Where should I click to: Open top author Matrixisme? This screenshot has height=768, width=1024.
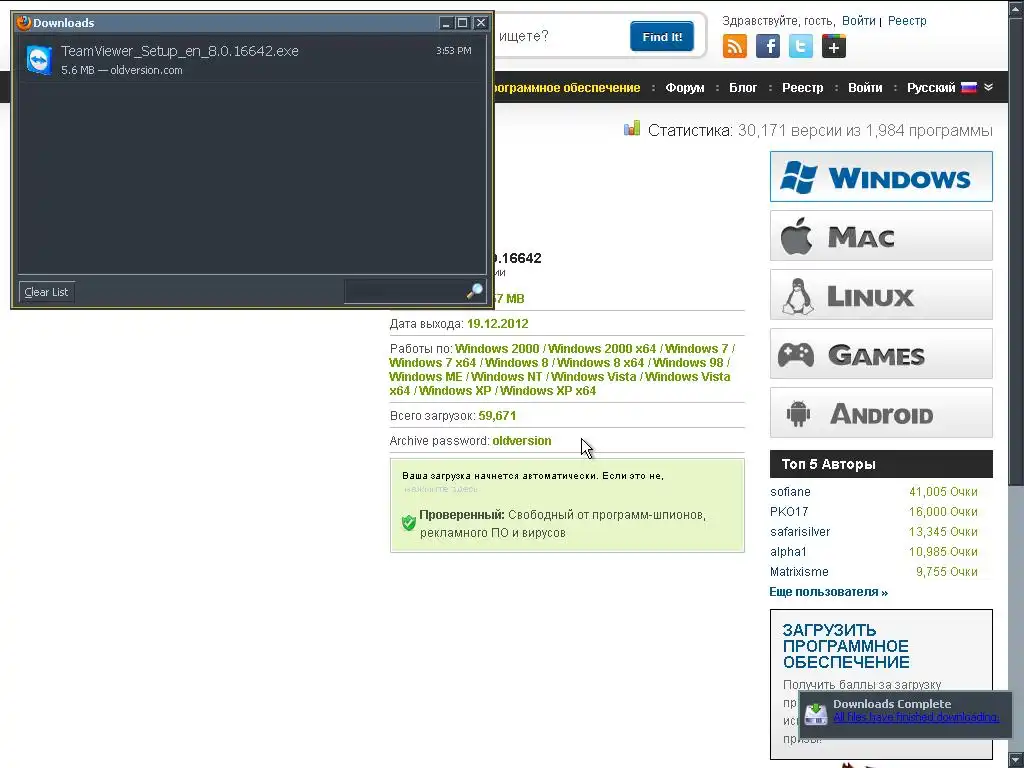(799, 572)
